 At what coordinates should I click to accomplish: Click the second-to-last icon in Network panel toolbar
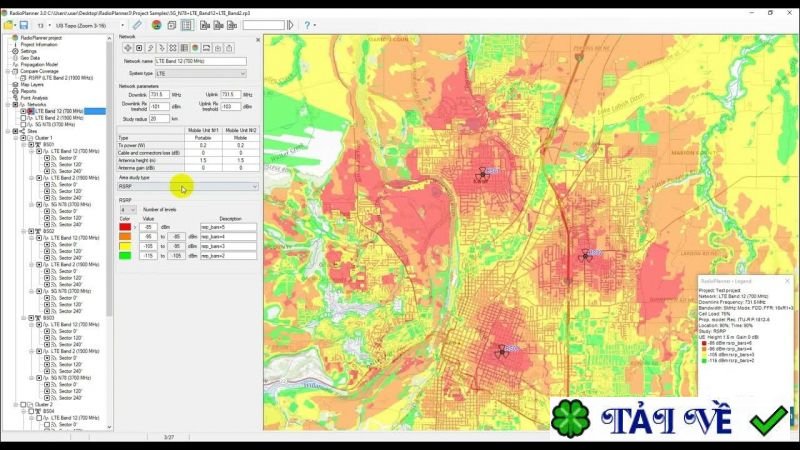pyautogui.click(x=218, y=48)
